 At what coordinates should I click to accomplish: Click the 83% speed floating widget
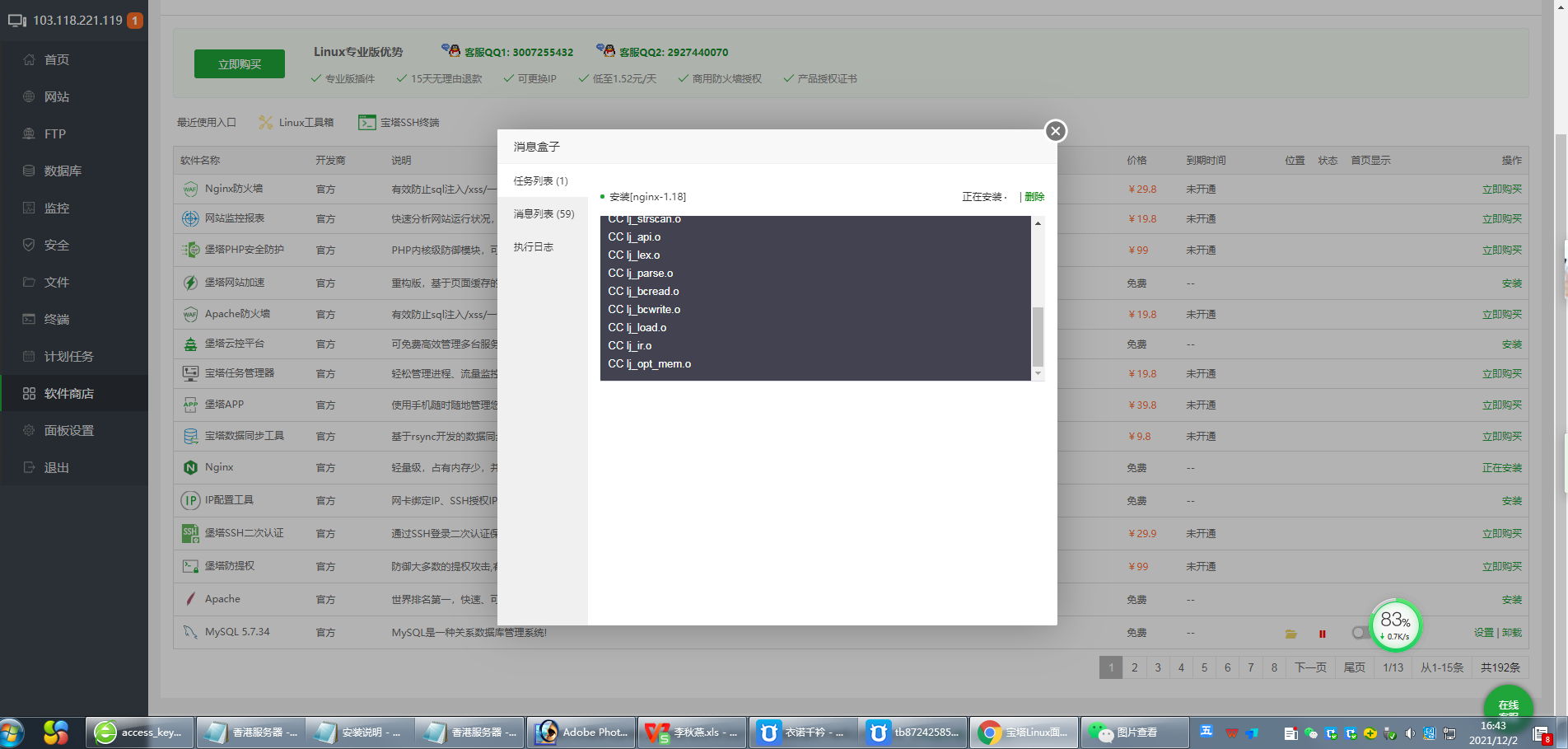tap(1395, 625)
